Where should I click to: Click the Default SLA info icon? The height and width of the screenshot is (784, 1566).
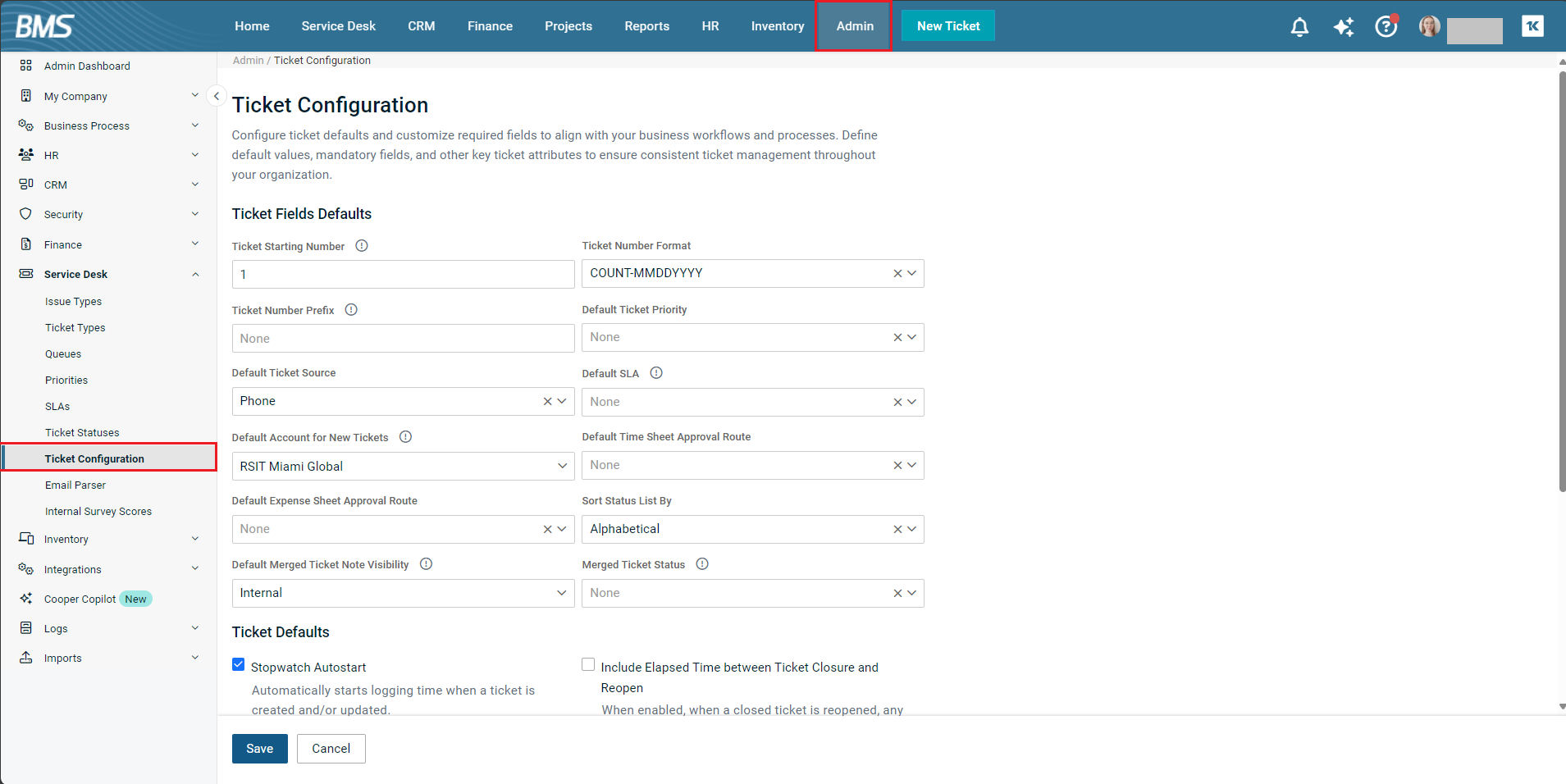tap(656, 373)
